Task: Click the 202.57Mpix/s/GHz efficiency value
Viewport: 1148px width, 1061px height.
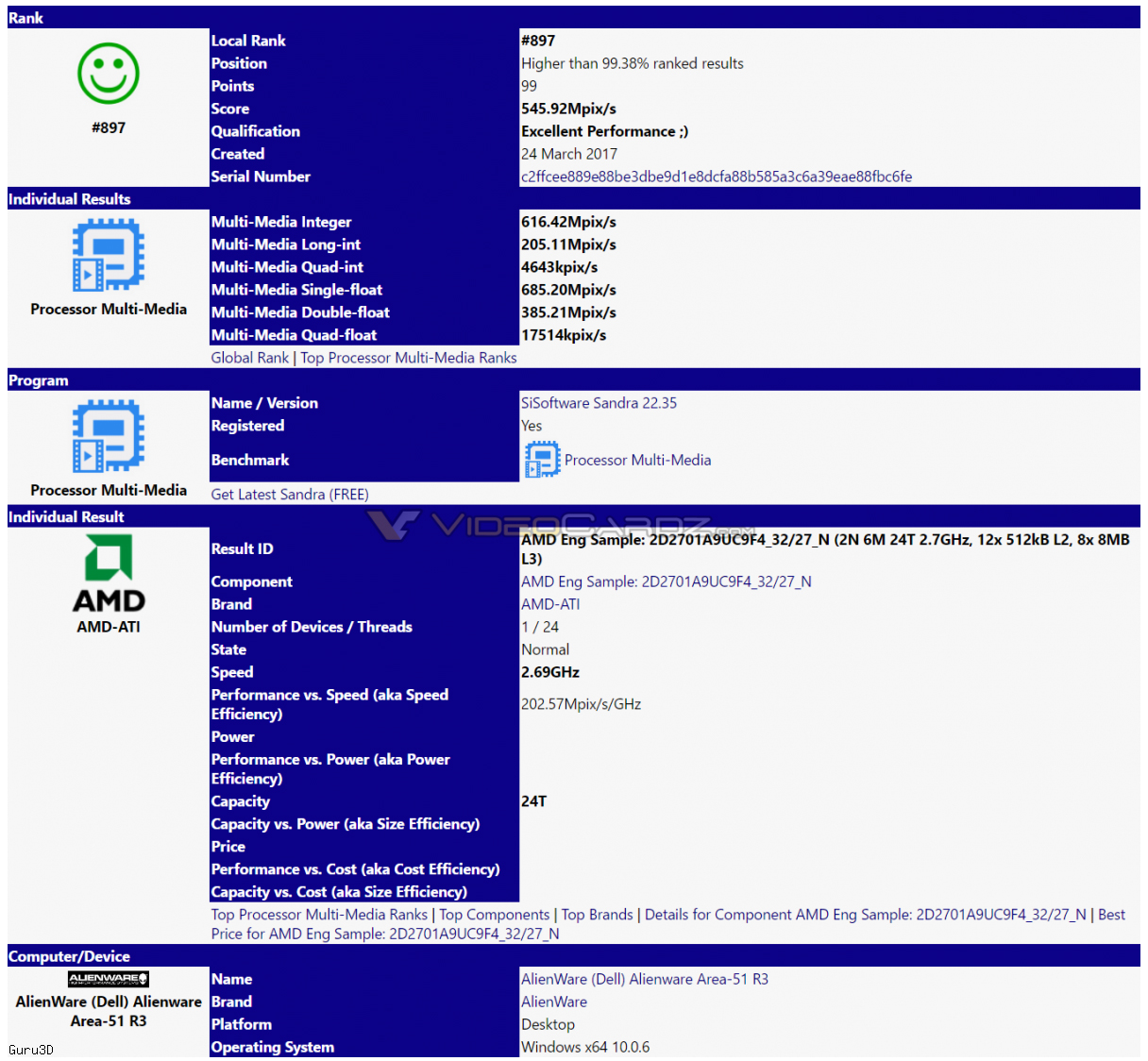Action: click(x=581, y=704)
